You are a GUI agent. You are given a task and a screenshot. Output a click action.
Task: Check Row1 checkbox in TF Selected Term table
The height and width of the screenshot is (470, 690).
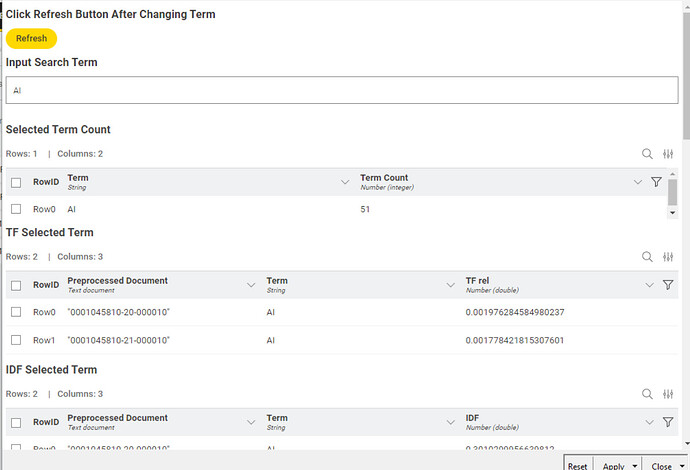click(x=16, y=340)
